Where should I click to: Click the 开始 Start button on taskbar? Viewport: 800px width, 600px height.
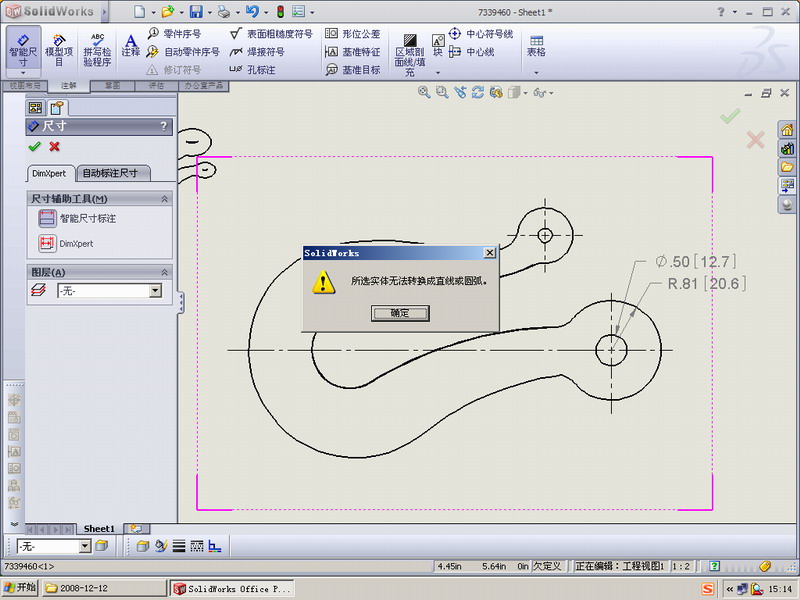click(x=20, y=588)
